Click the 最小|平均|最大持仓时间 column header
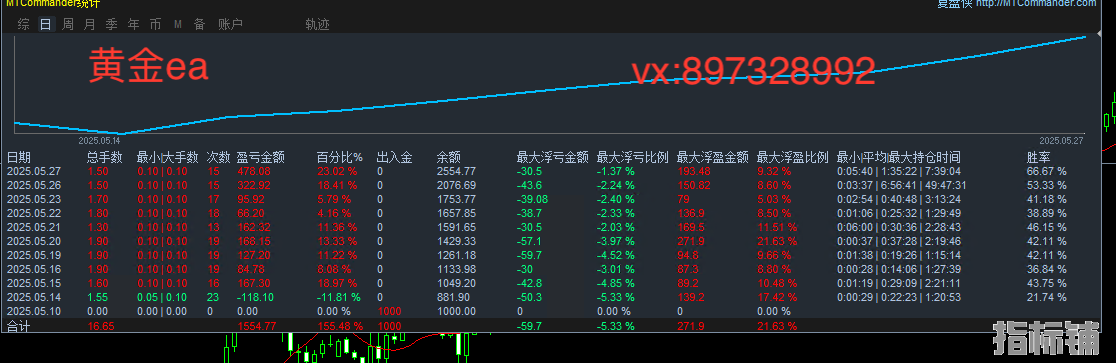Image resolution: width=1116 pixels, height=363 pixels. (899, 157)
